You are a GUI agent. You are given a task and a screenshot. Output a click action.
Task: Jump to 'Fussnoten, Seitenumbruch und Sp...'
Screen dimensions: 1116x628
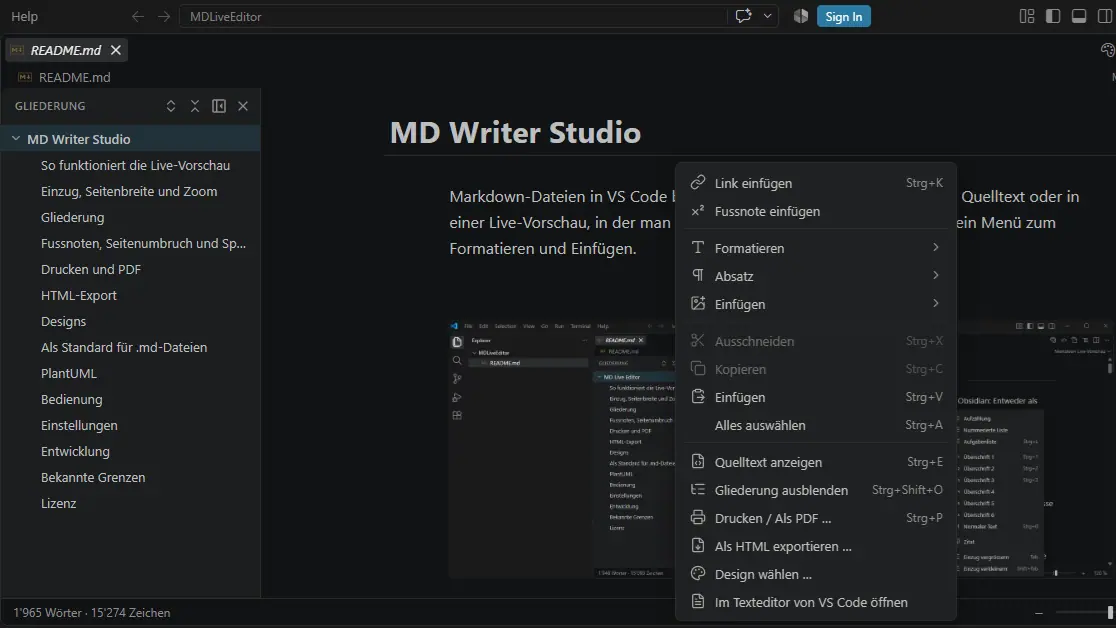tap(143, 244)
